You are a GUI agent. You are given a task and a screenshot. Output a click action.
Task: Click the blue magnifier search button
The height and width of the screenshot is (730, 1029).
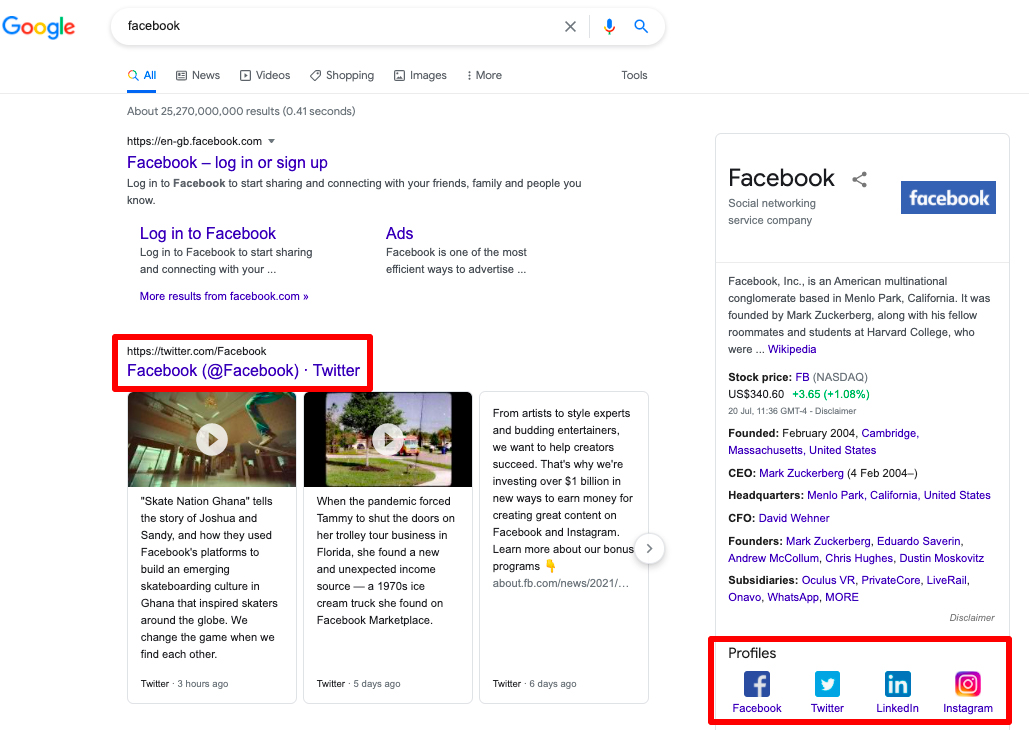click(641, 26)
